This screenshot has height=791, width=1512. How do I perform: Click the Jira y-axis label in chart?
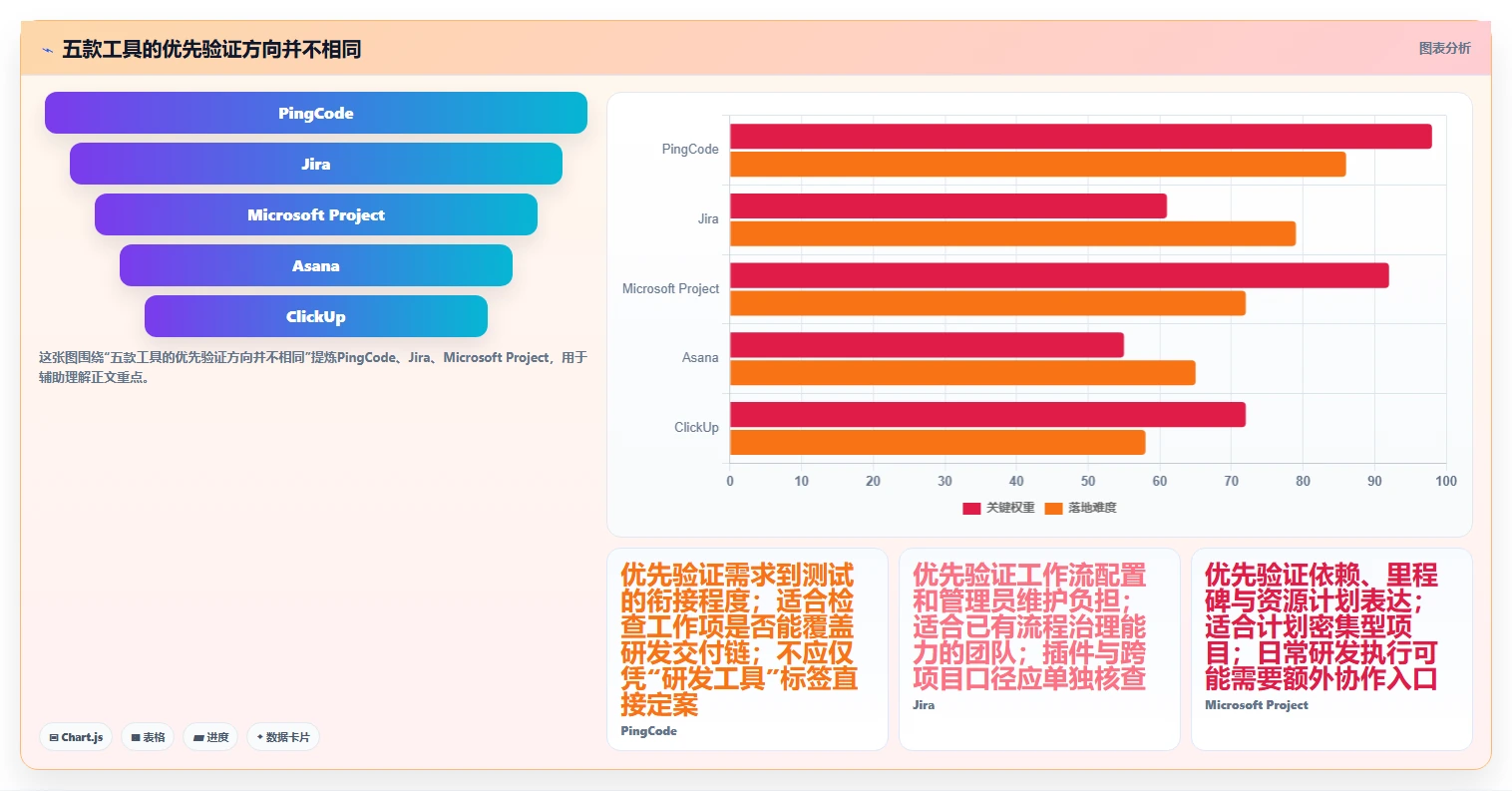click(x=708, y=219)
